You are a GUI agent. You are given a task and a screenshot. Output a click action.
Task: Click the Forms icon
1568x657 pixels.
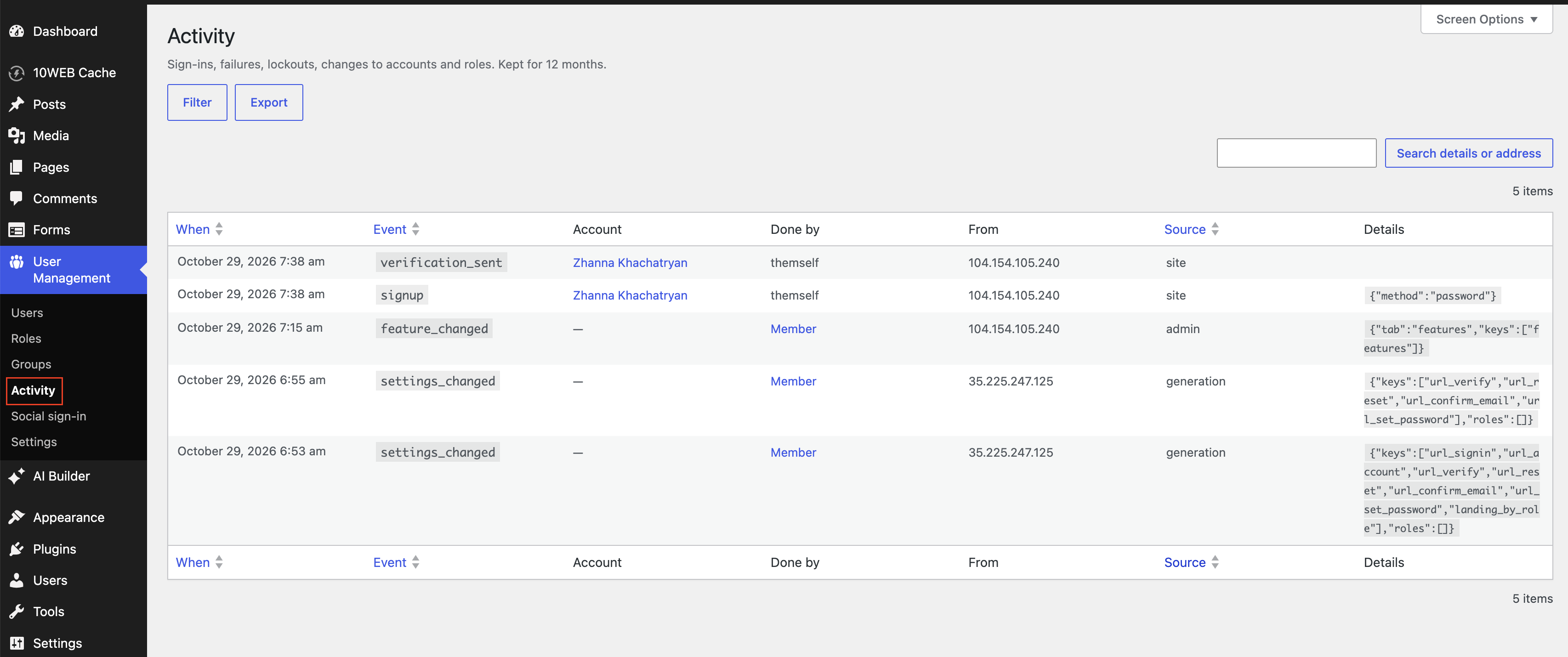[x=17, y=230]
